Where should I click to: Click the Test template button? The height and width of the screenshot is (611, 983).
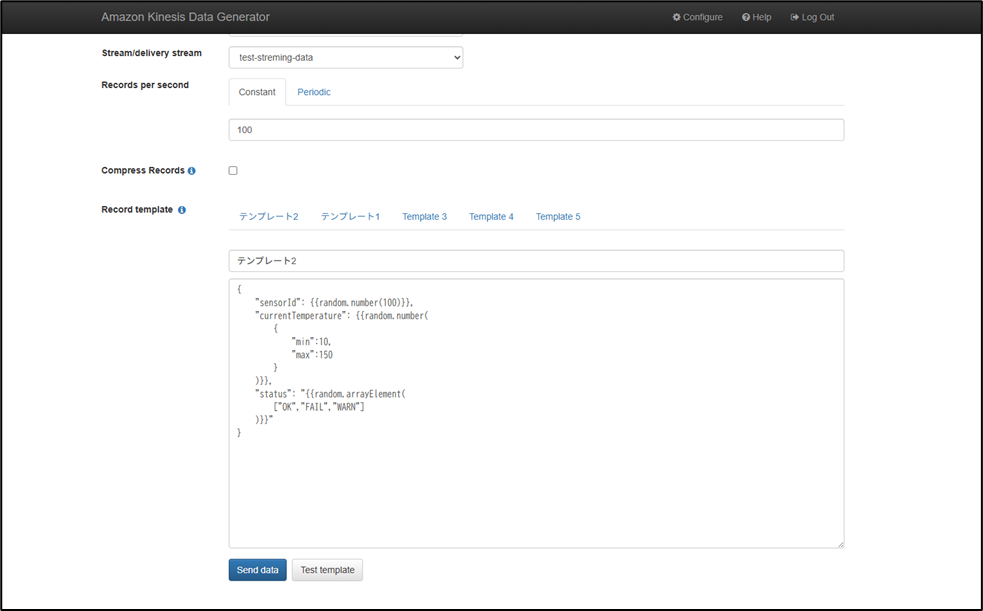point(327,570)
